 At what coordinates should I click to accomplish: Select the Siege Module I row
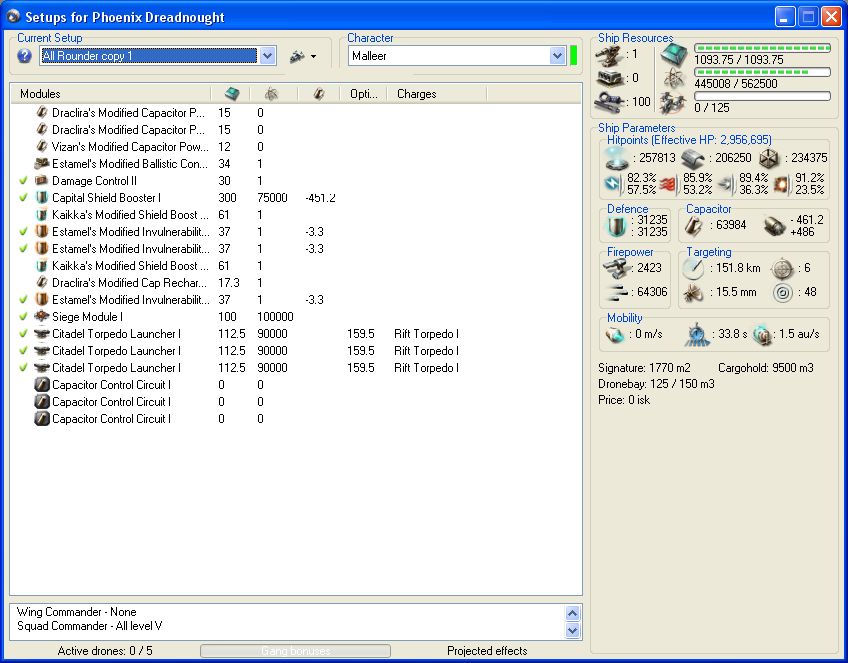click(x=295, y=317)
